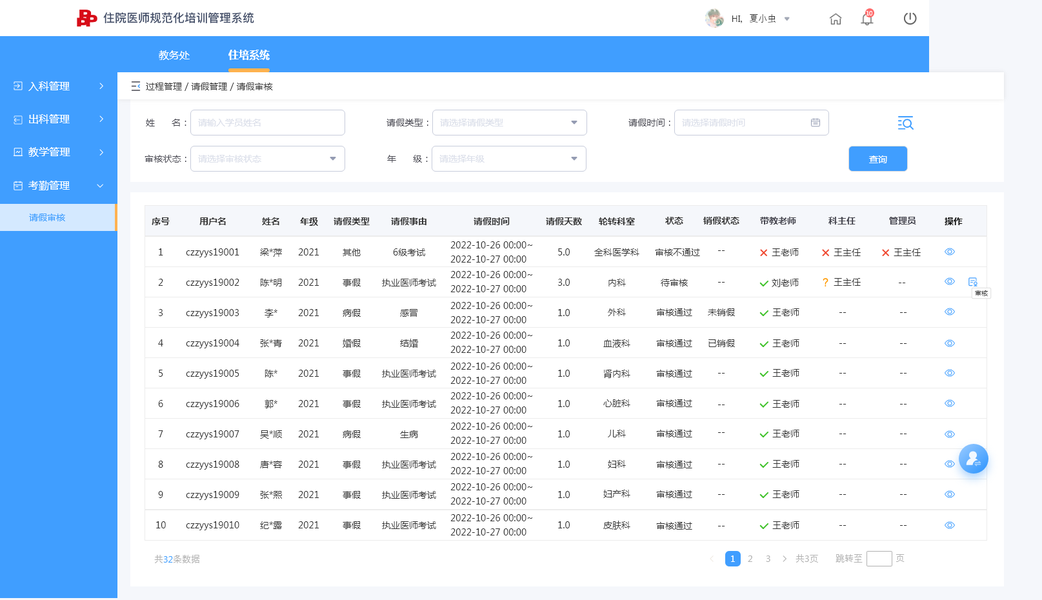Image resolution: width=1042 pixels, height=600 pixels.
Task: Click the advanced search filter icon
Action: [x=905, y=123]
